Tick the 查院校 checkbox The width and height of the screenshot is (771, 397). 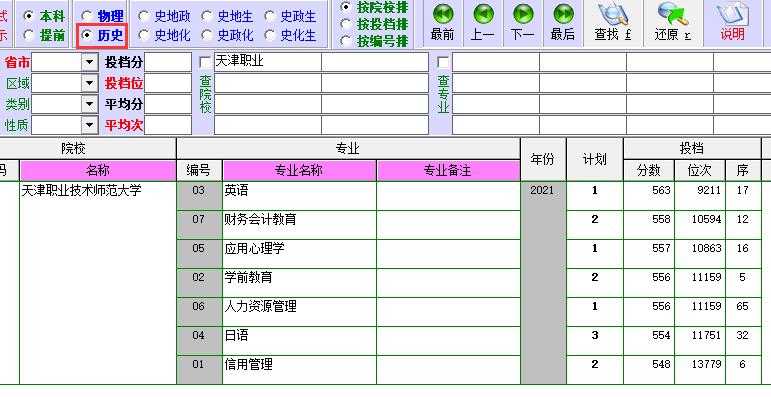click(205, 62)
